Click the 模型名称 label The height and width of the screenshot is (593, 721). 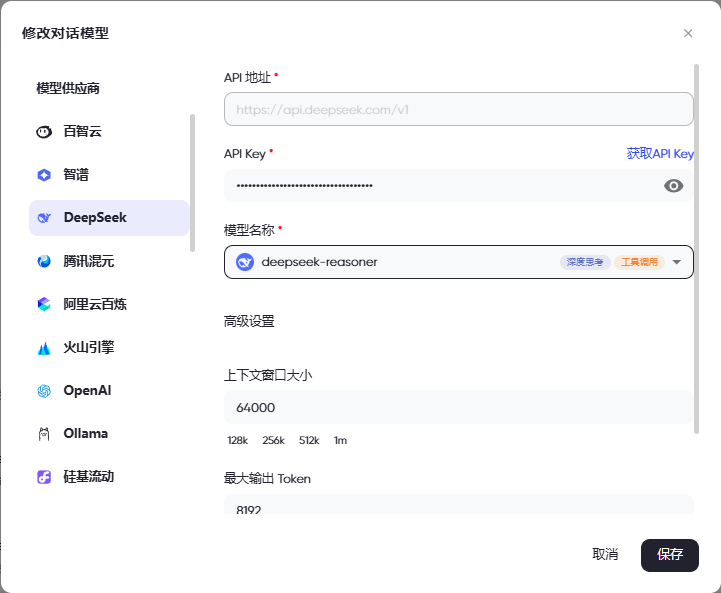click(249, 230)
